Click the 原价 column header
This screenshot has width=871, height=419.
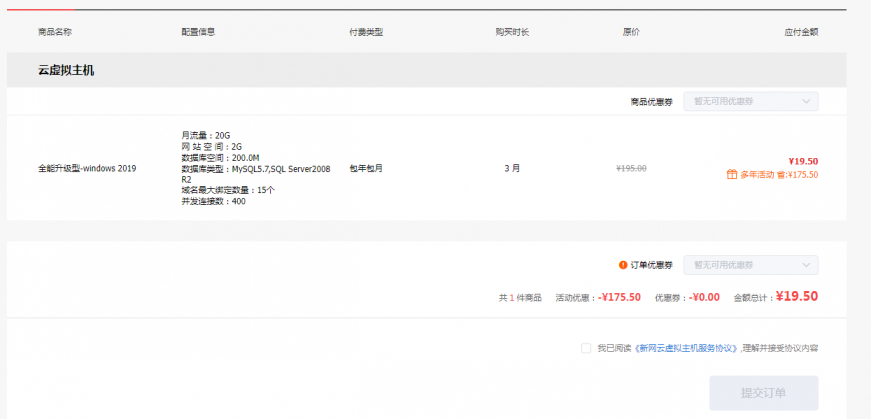631,32
